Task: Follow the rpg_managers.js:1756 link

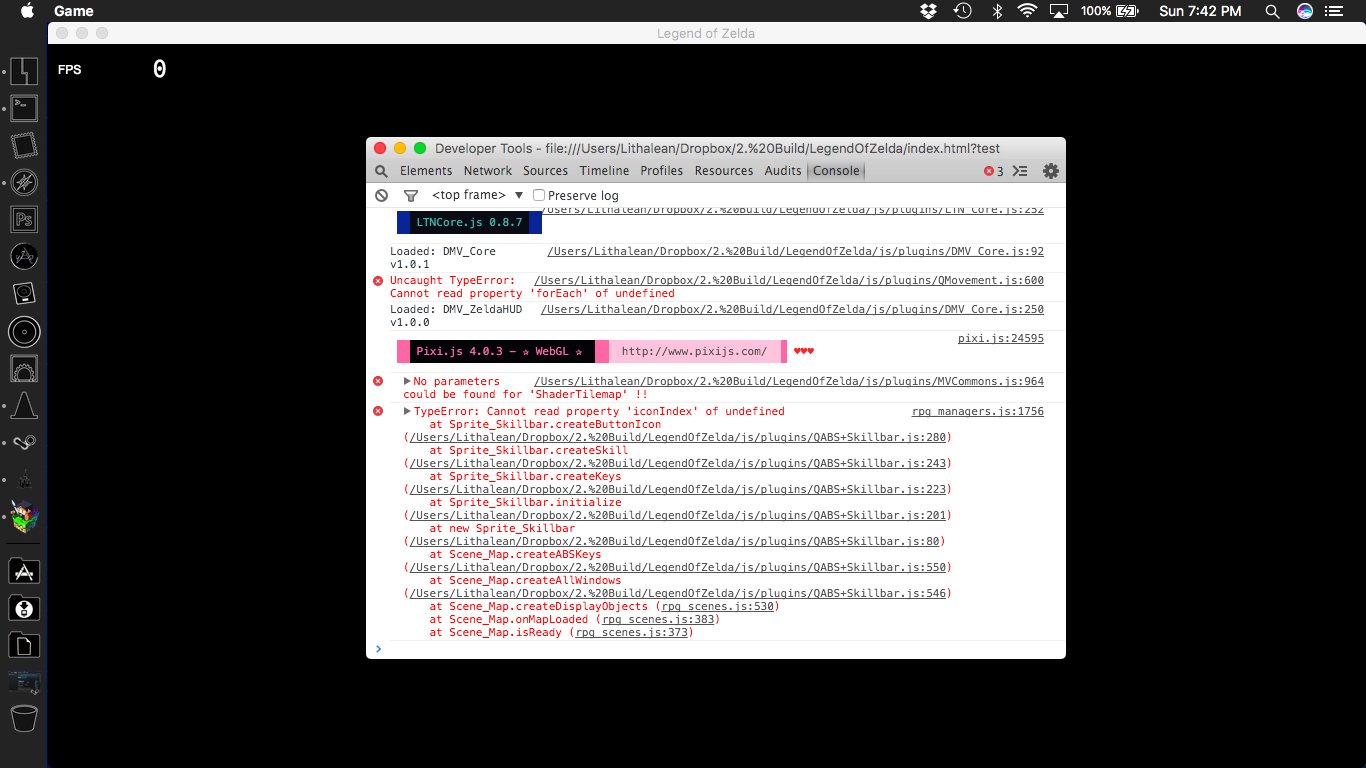Action: pyautogui.click(x=978, y=411)
